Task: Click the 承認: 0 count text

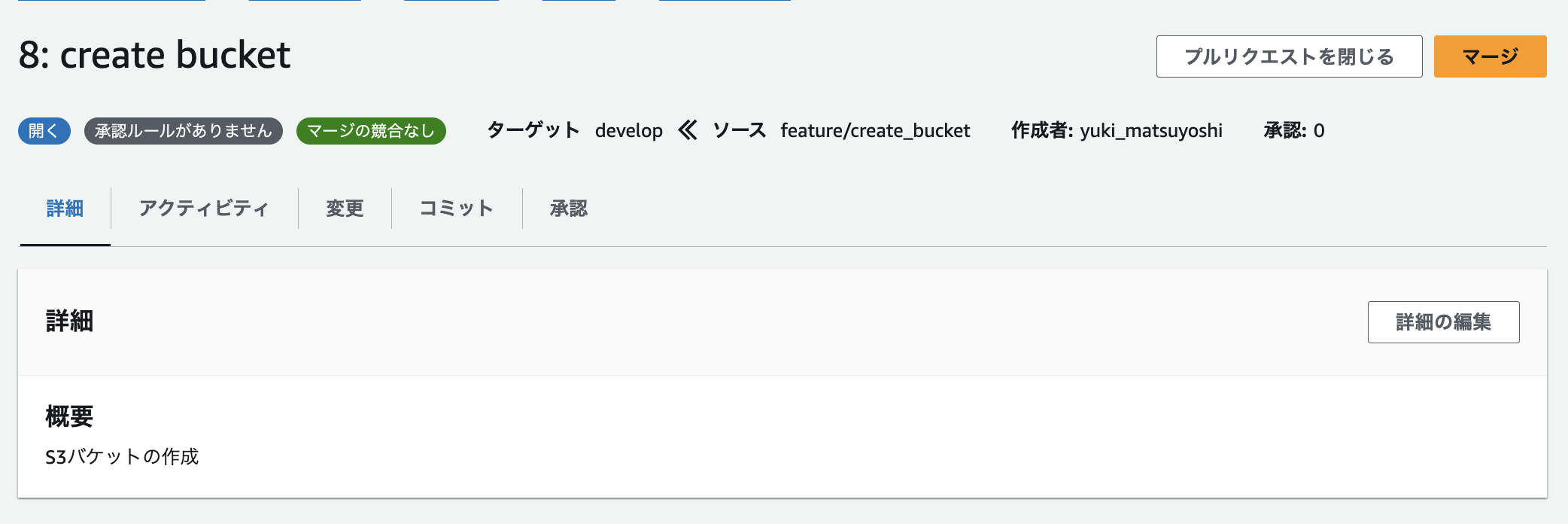Action: click(1294, 131)
